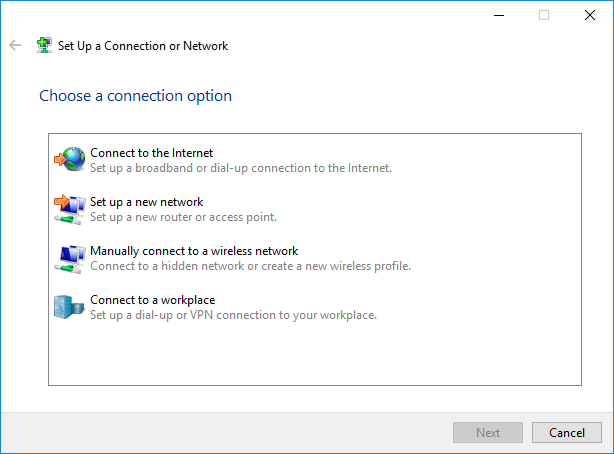Click the Set up a new network icon
This screenshot has height=454, width=614.
coord(70,208)
